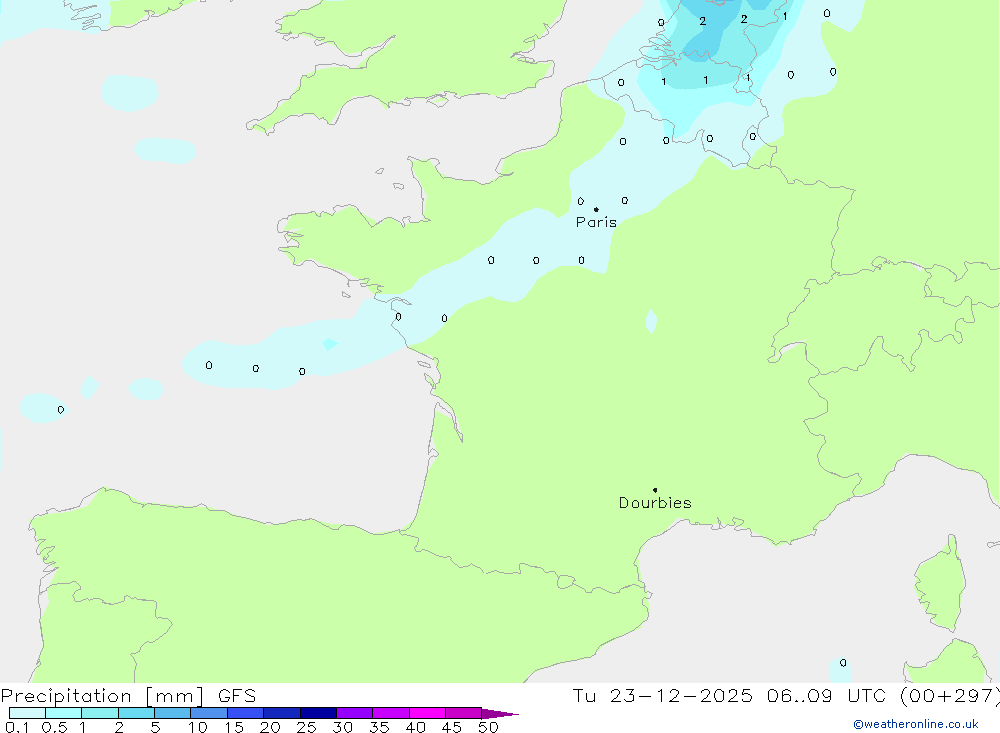The width and height of the screenshot is (1000, 733).
Task: Pick the 15–20 mm legend swatch
Action: click(x=246, y=713)
